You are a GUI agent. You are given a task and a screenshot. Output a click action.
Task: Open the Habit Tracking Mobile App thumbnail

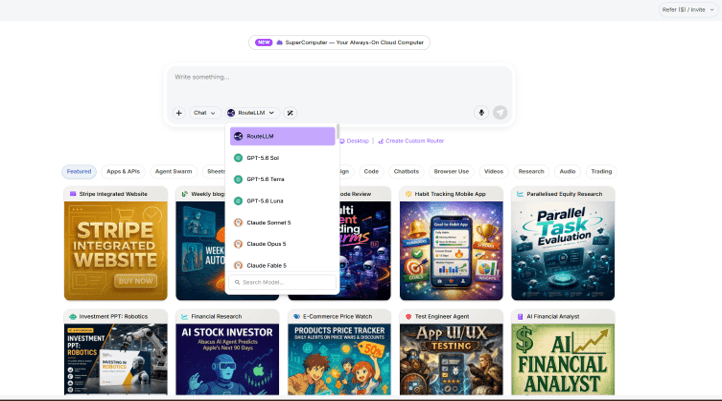451,251
